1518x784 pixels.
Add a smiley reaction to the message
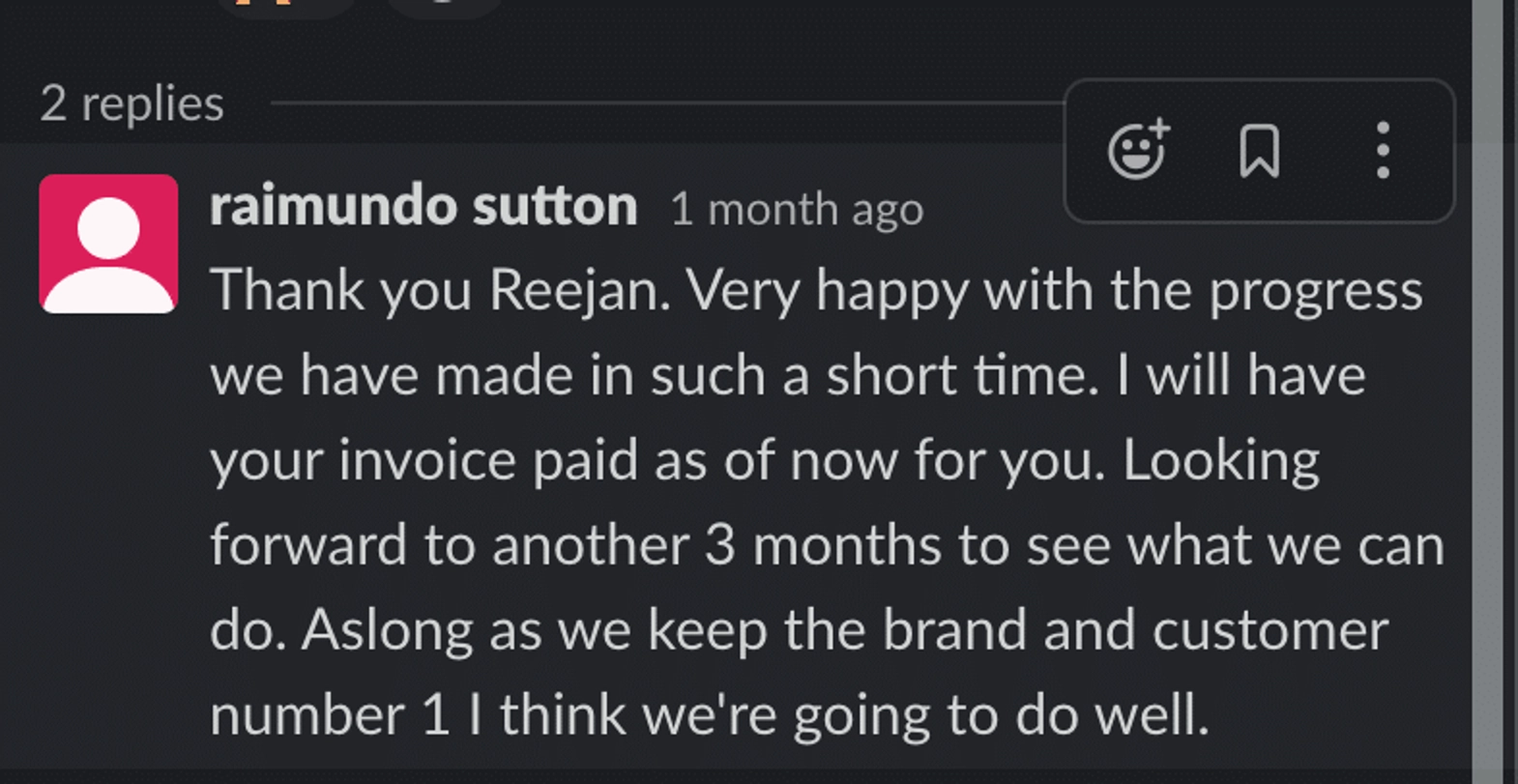click(x=1138, y=150)
